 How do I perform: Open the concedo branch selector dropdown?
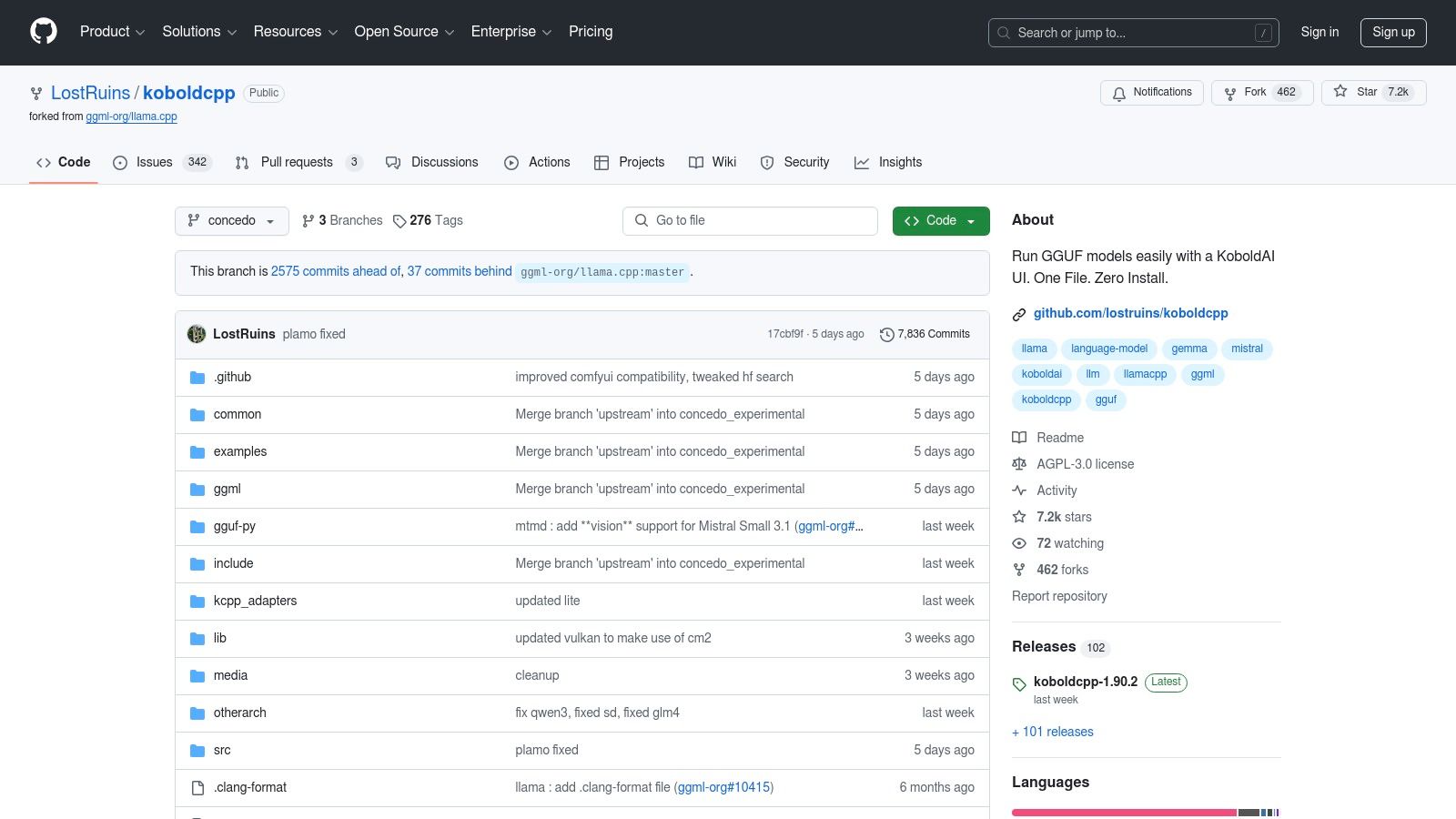(232, 221)
